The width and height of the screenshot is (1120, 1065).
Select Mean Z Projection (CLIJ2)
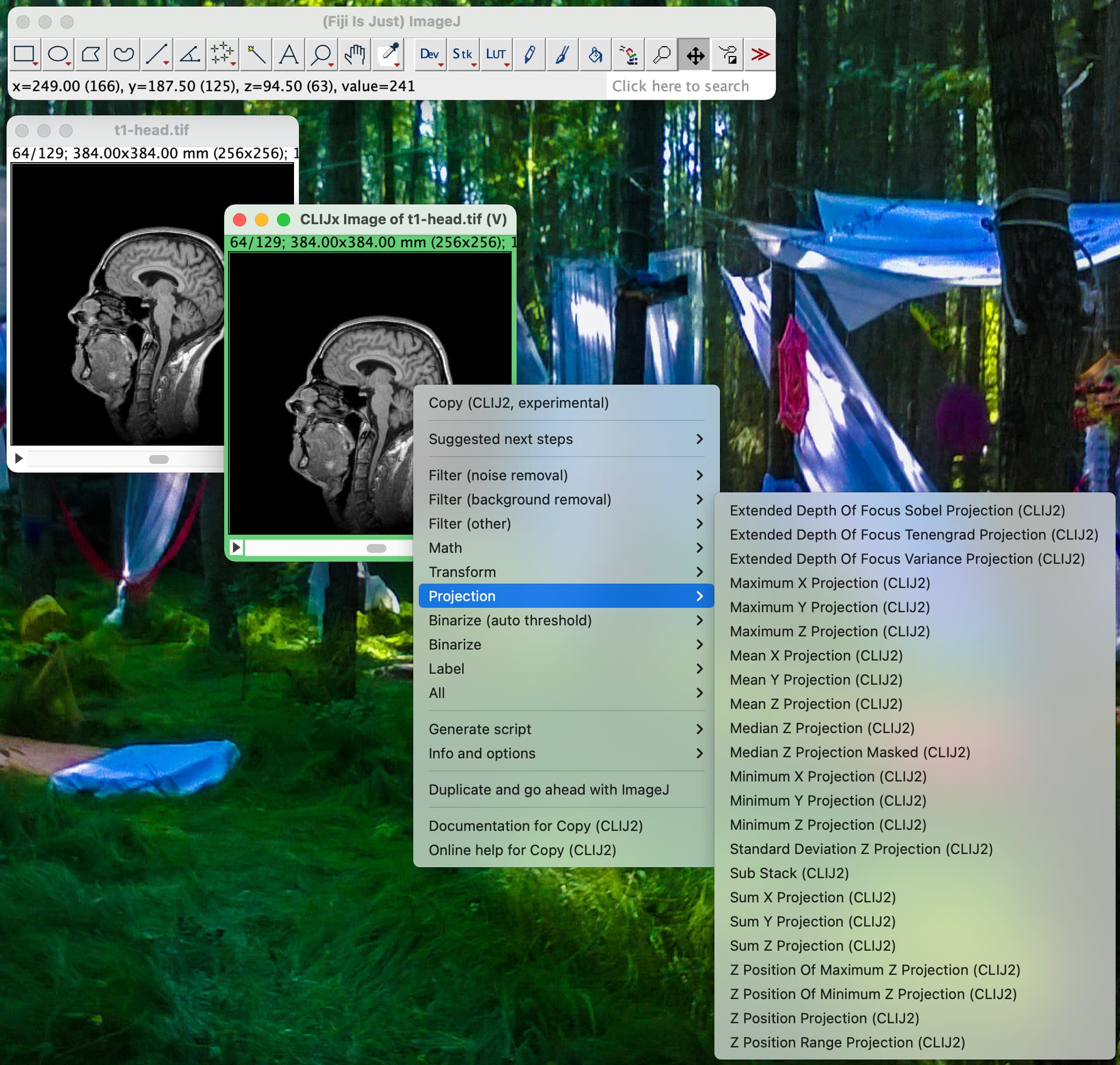click(x=815, y=703)
